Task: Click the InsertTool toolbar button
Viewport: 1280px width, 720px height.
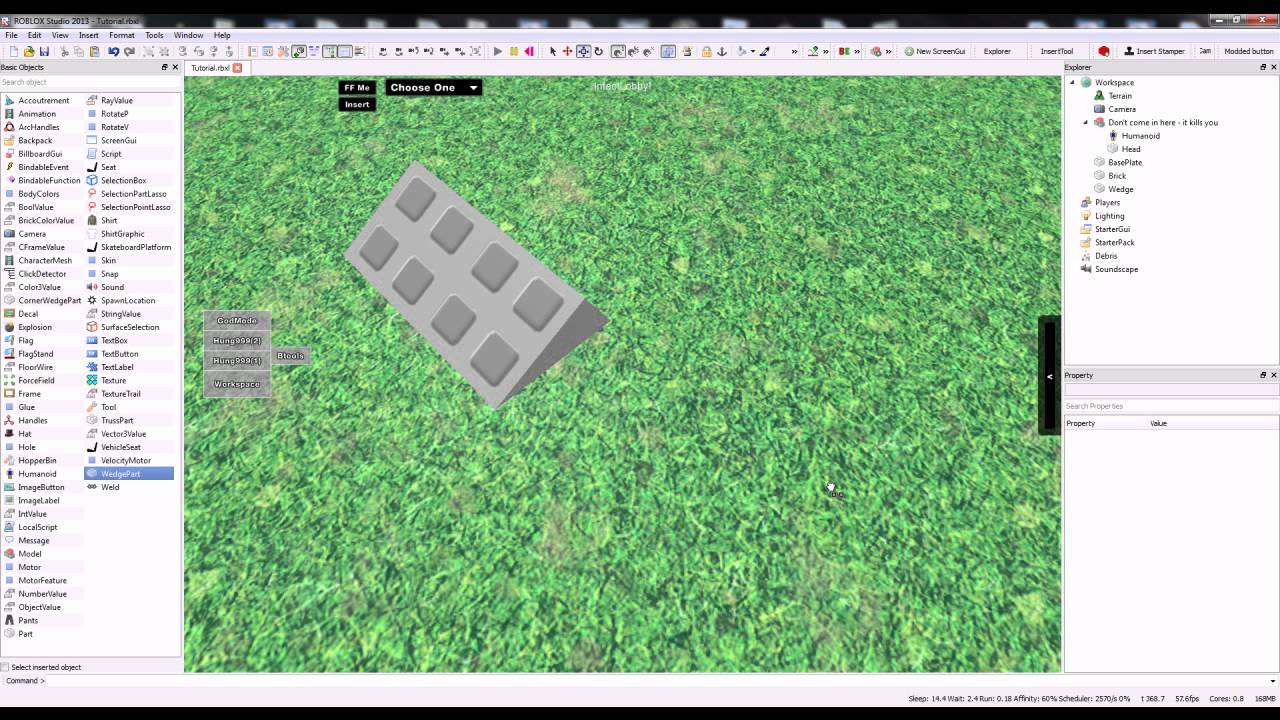Action: [x=1057, y=51]
